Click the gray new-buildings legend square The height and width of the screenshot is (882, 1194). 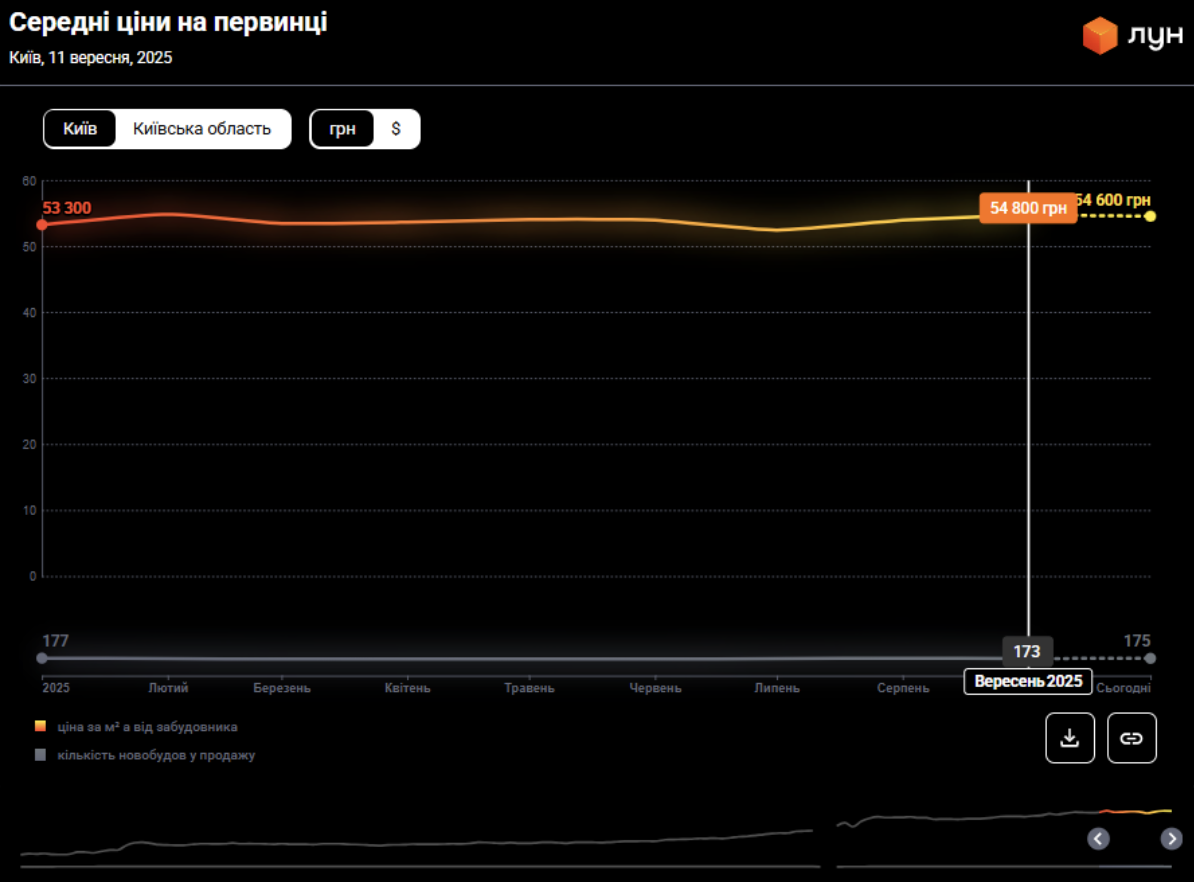[x=40, y=755]
